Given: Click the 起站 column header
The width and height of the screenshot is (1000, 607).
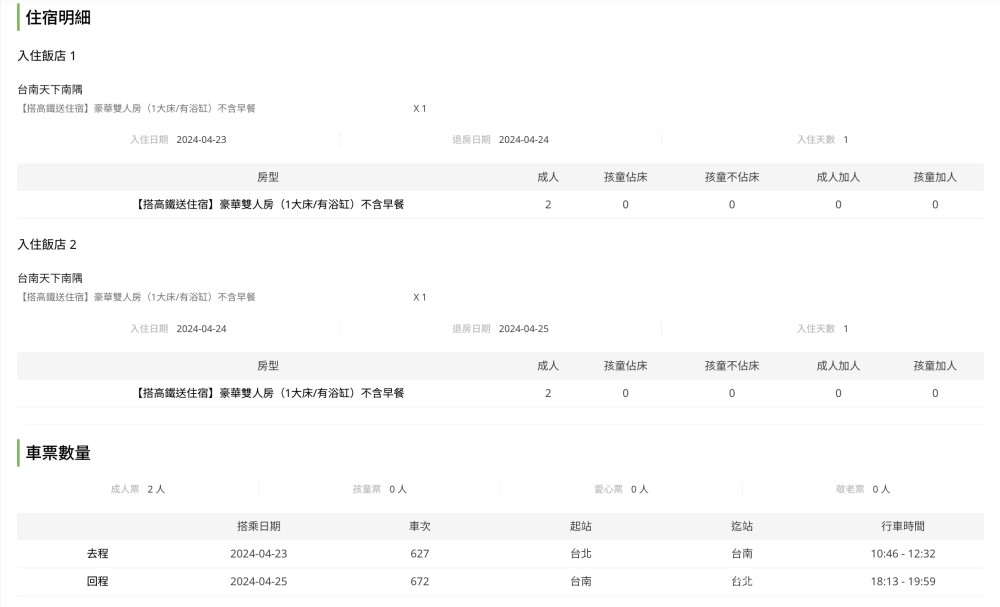Looking at the screenshot, I should pyautogui.click(x=580, y=526).
